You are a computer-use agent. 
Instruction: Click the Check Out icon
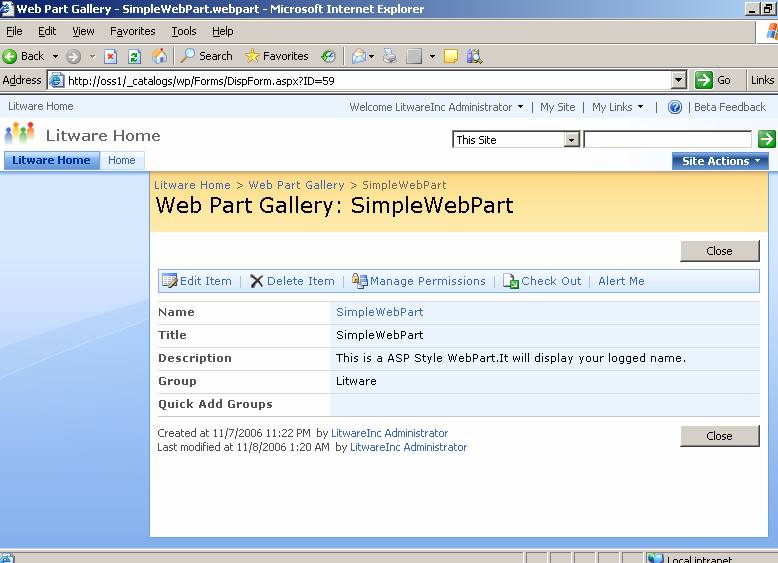[x=511, y=281]
